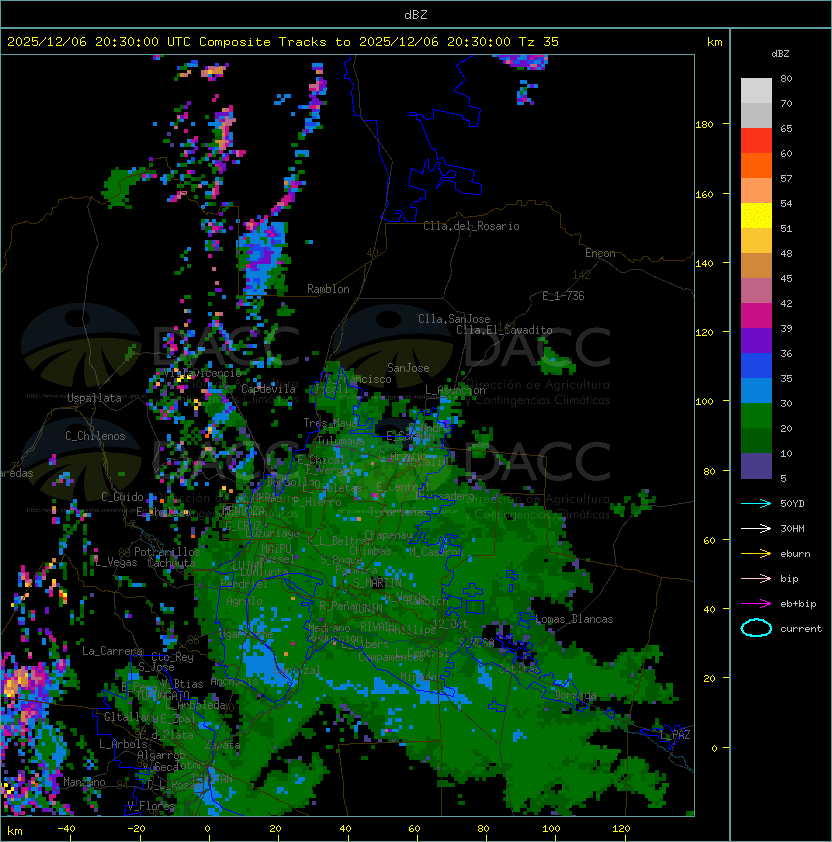Click the 'Lomas_Blancas' map label

574,619
